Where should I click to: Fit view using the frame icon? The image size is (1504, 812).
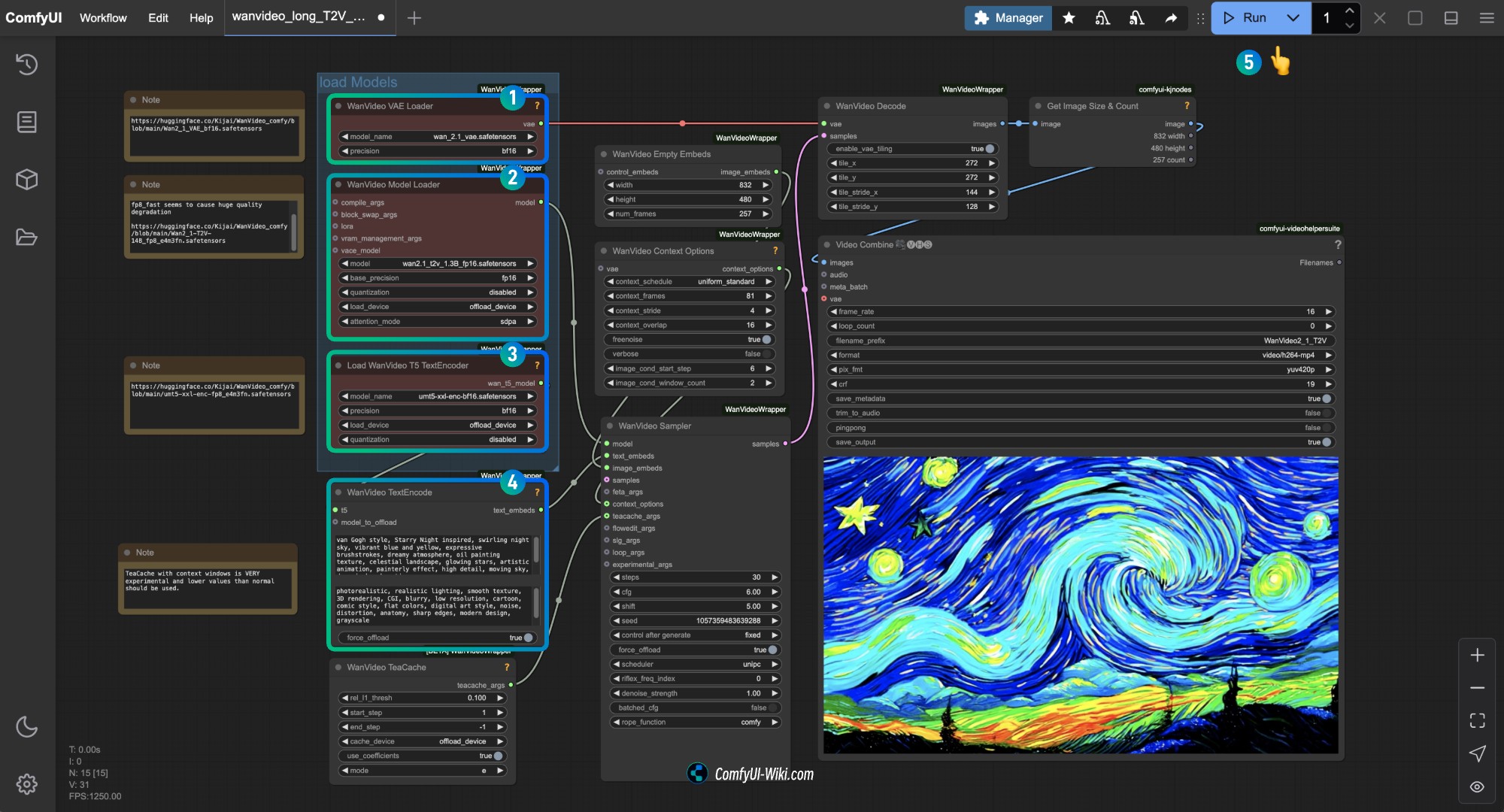click(1477, 720)
